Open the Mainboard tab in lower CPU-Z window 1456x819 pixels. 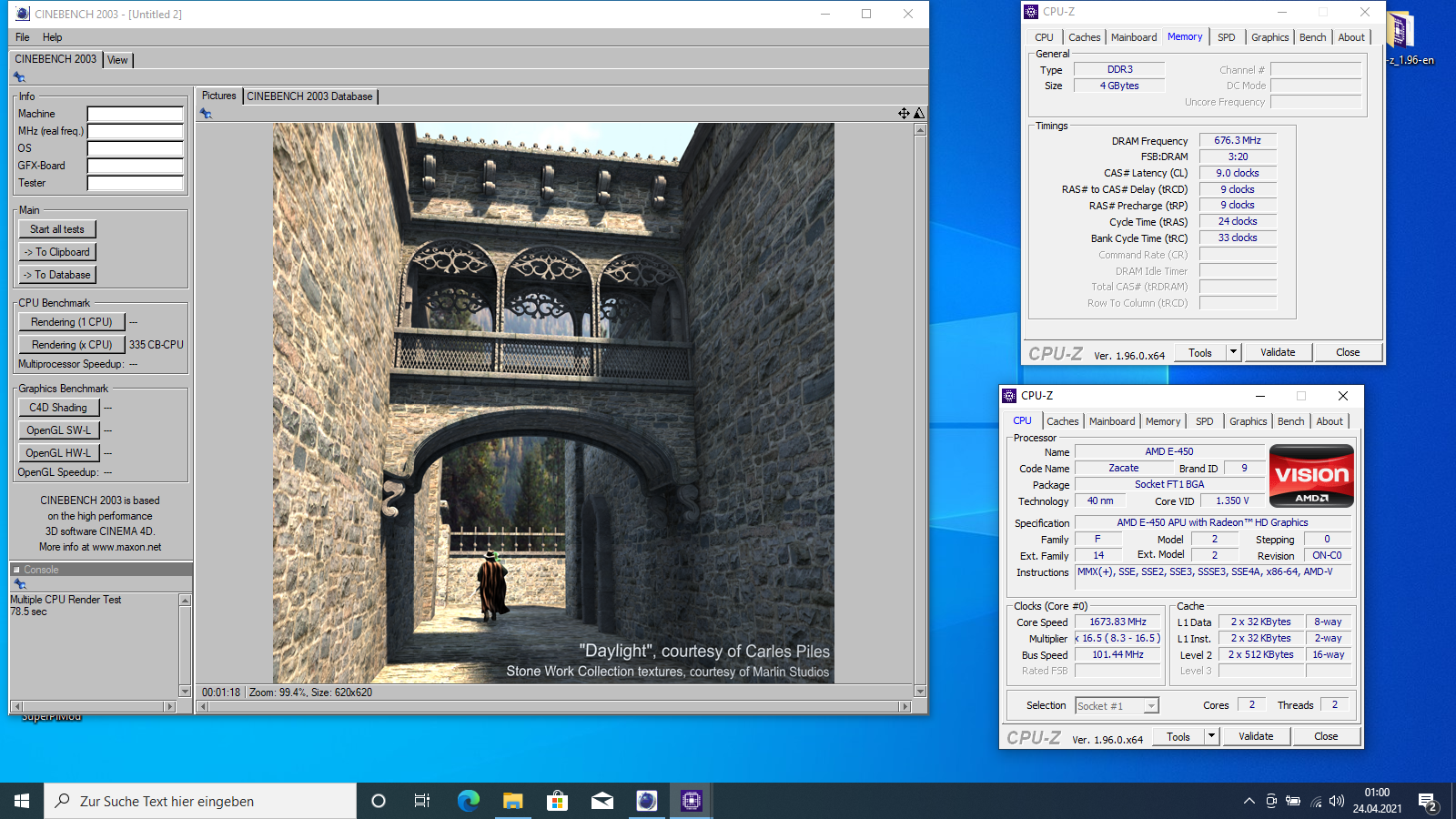(1112, 421)
